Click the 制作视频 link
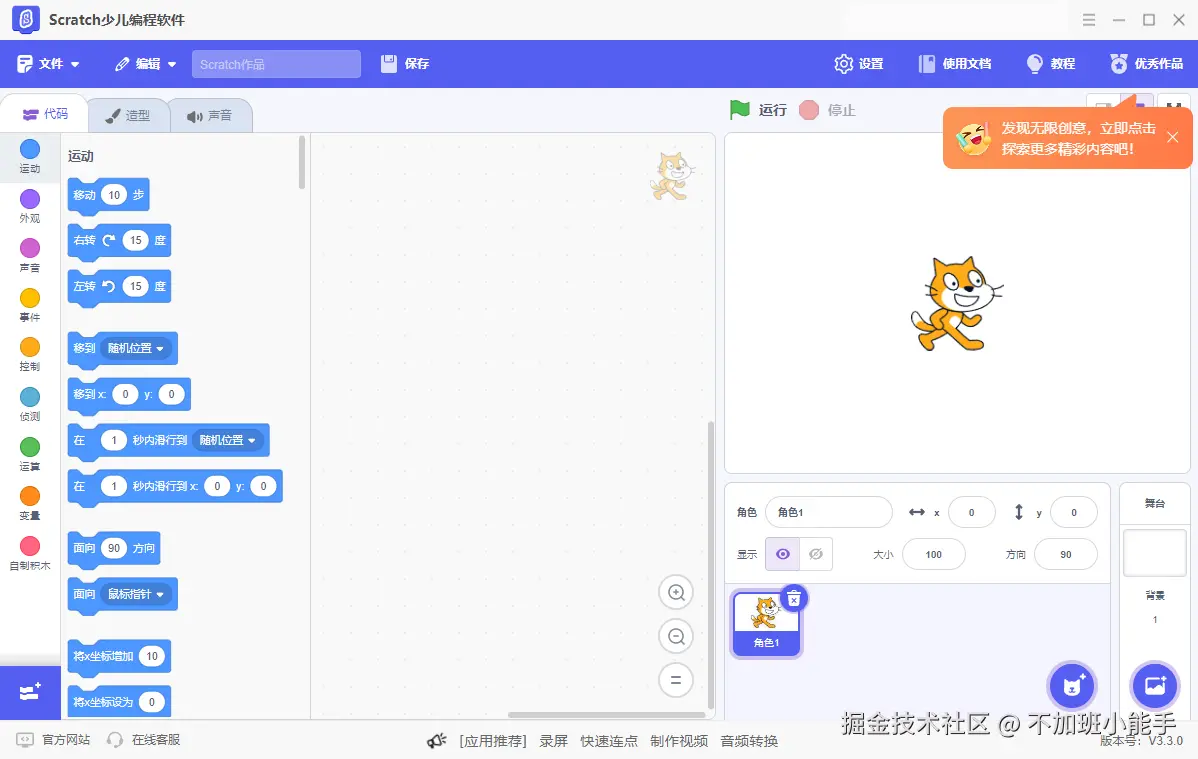The height and width of the screenshot is (759, 1198). click(x=679, y=741)
